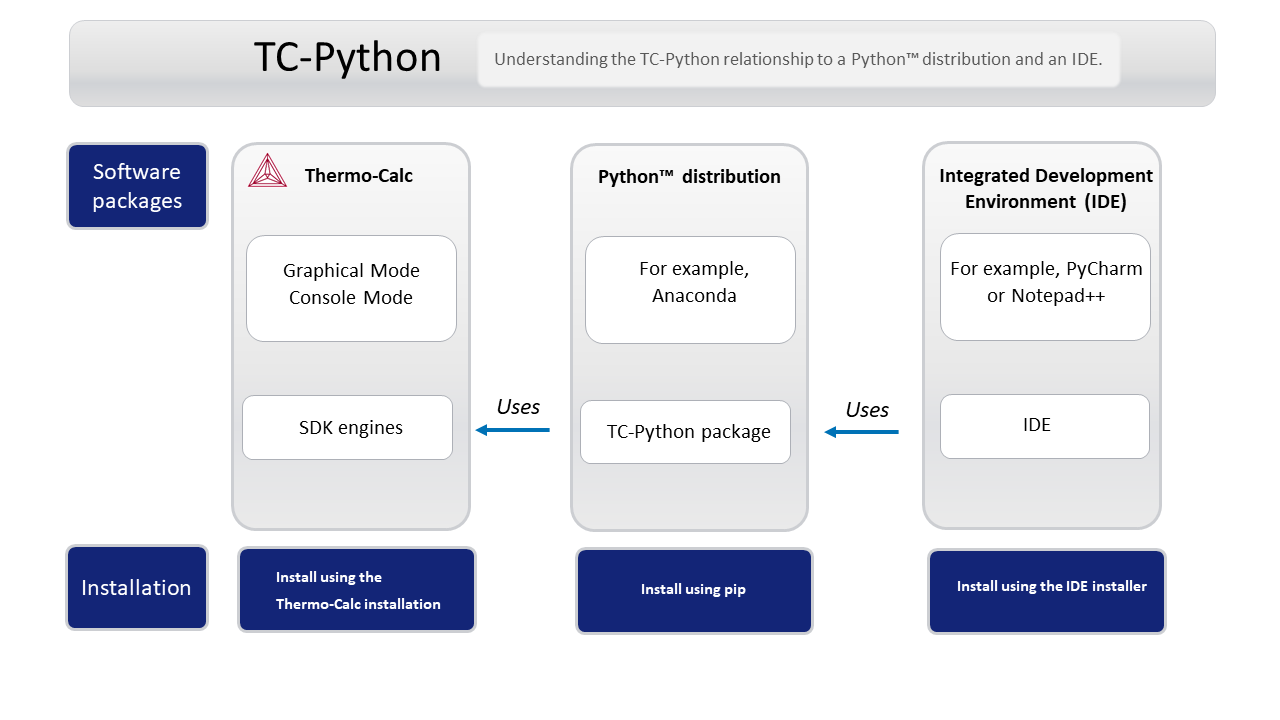Click the Software packages label box
Screen dimensions: 1280x720
coord(137,186)
